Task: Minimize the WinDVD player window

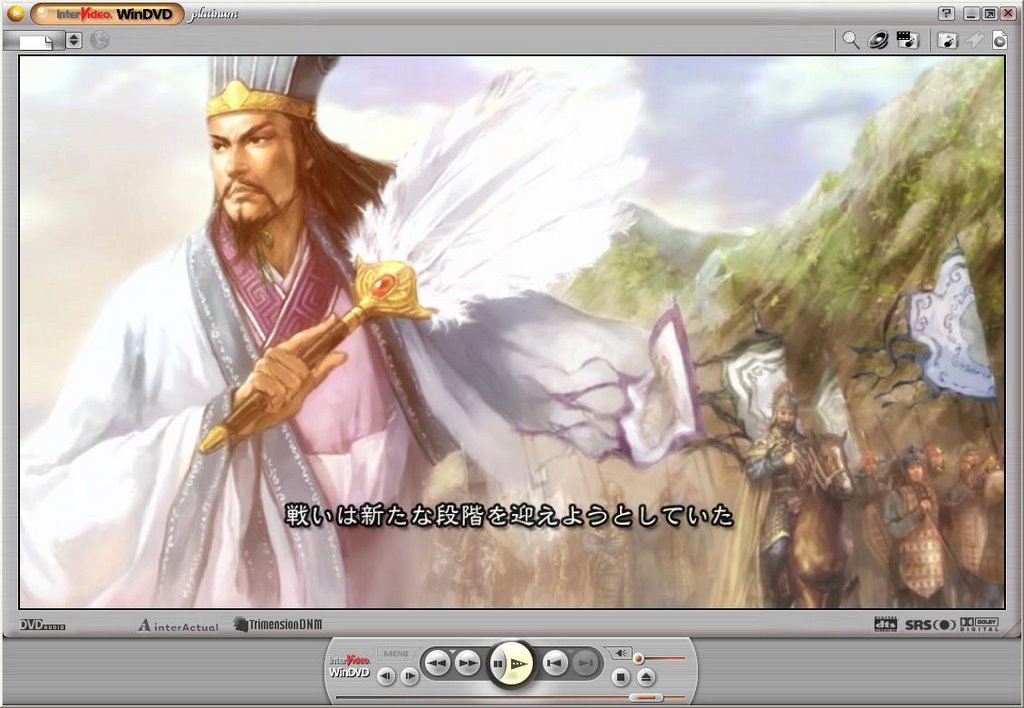Action: click(972, 14)
